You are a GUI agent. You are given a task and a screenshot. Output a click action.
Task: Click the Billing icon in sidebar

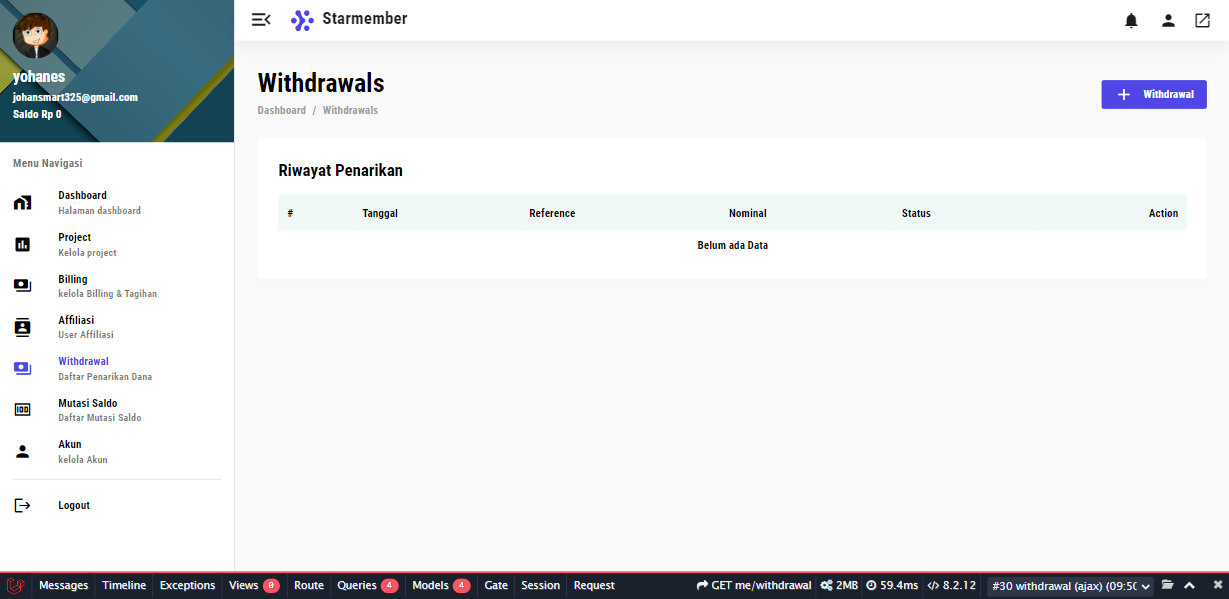point(22,286)
